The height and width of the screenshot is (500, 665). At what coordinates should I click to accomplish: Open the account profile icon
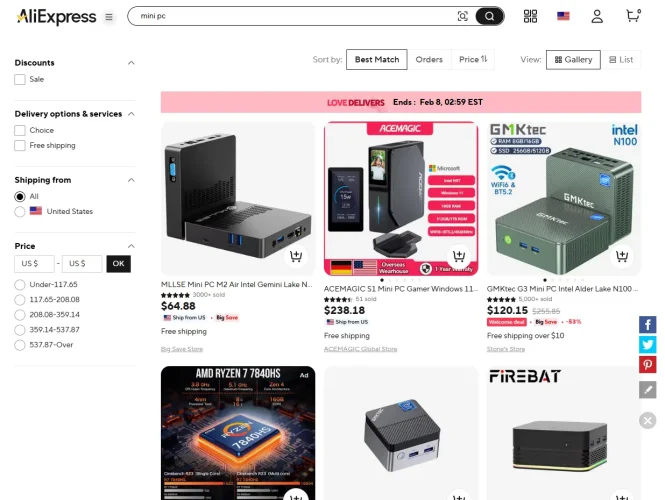coord(597,16)
